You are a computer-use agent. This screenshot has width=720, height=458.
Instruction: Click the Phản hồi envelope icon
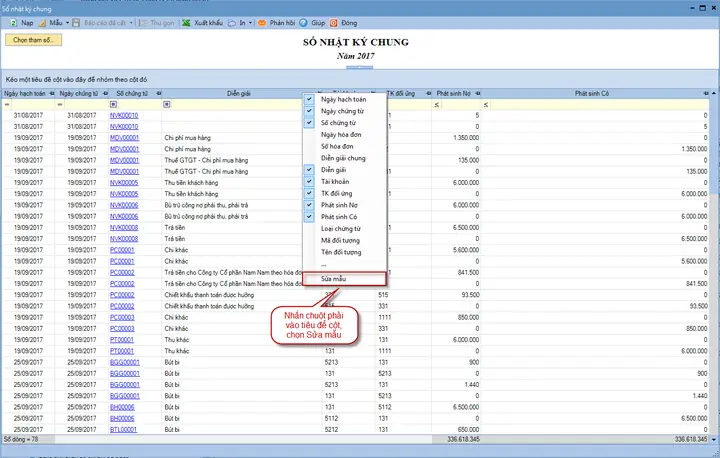pos(262,23)
